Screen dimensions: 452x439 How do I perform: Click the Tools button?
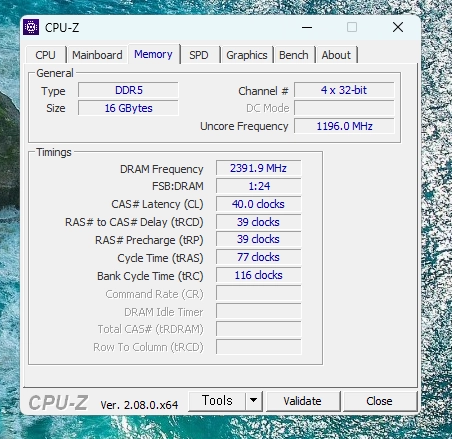coord(217,401)
